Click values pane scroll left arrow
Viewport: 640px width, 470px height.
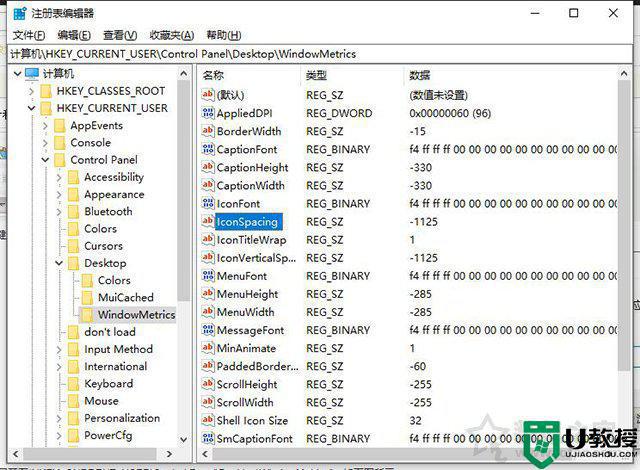(205, 454)
